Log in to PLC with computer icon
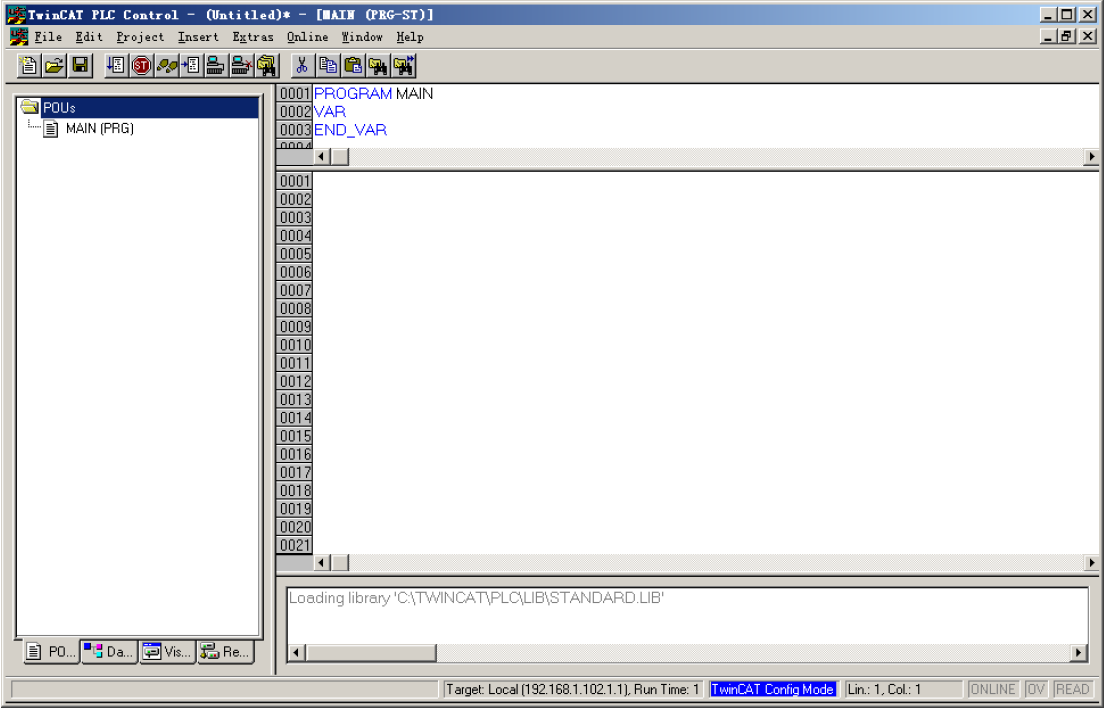 (215, 66)
